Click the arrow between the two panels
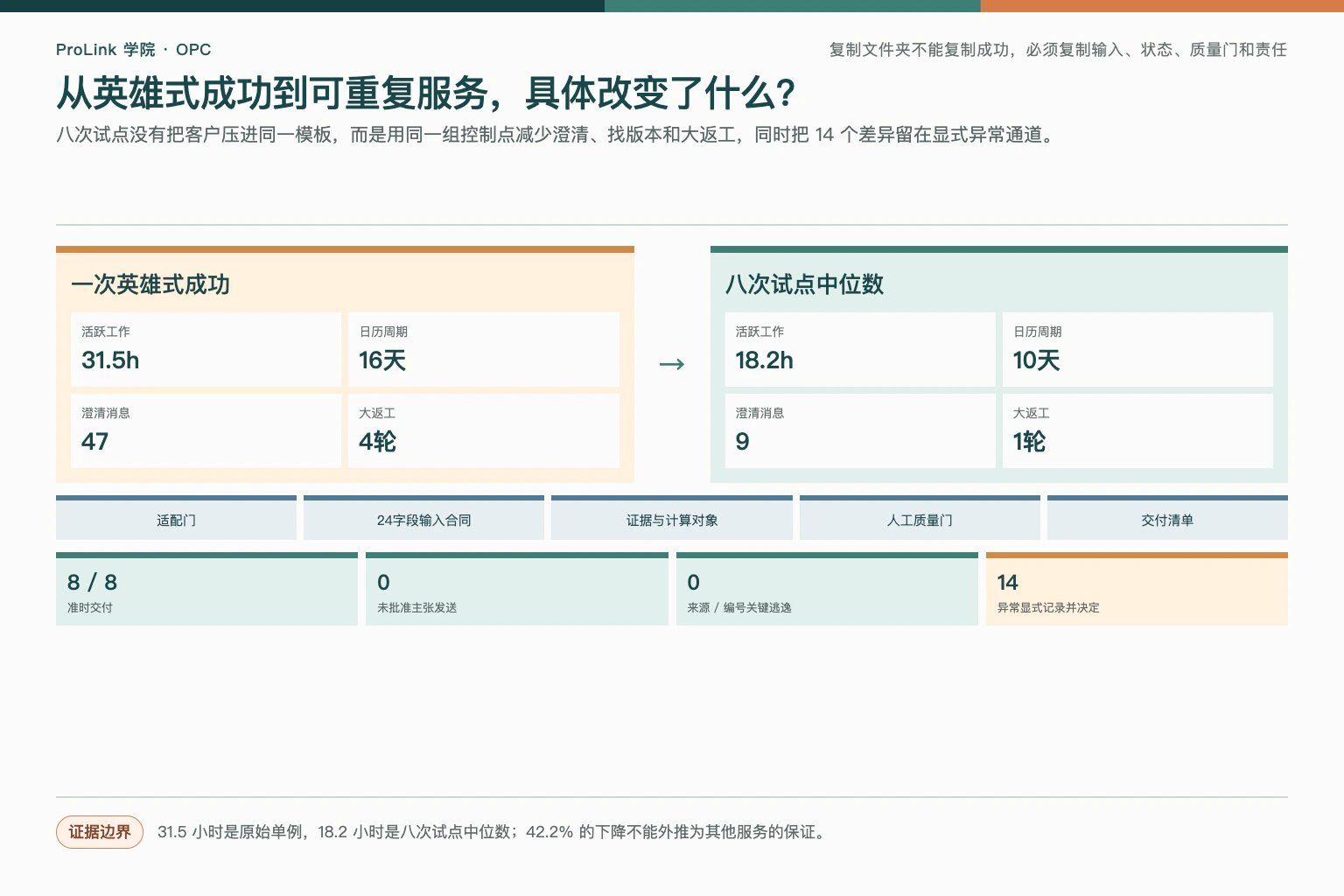 click(x=672, y=364)
